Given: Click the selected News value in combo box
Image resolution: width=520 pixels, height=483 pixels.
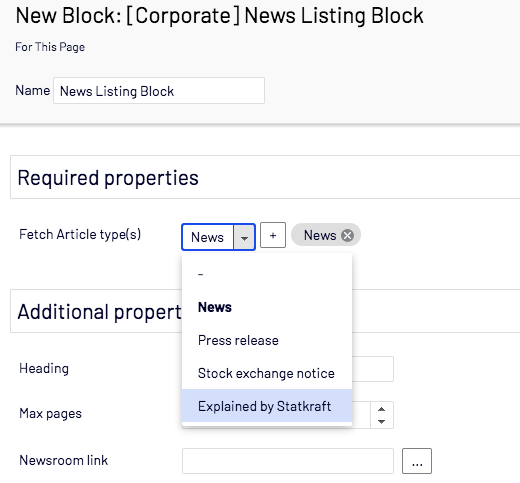Looking at the screenshot, I should 207,237.
